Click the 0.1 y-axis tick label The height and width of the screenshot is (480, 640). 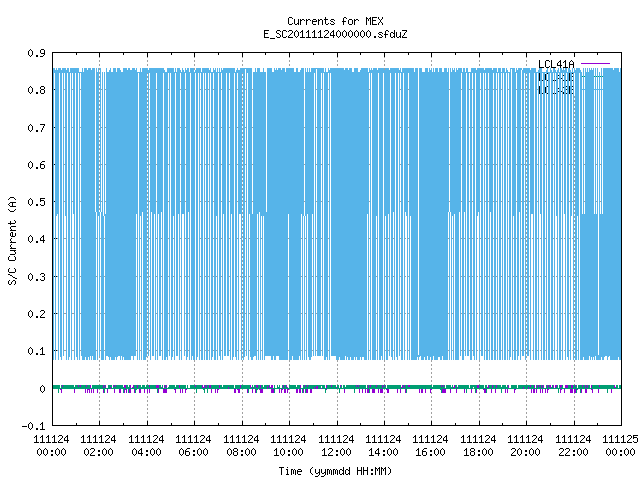[36, 351]
